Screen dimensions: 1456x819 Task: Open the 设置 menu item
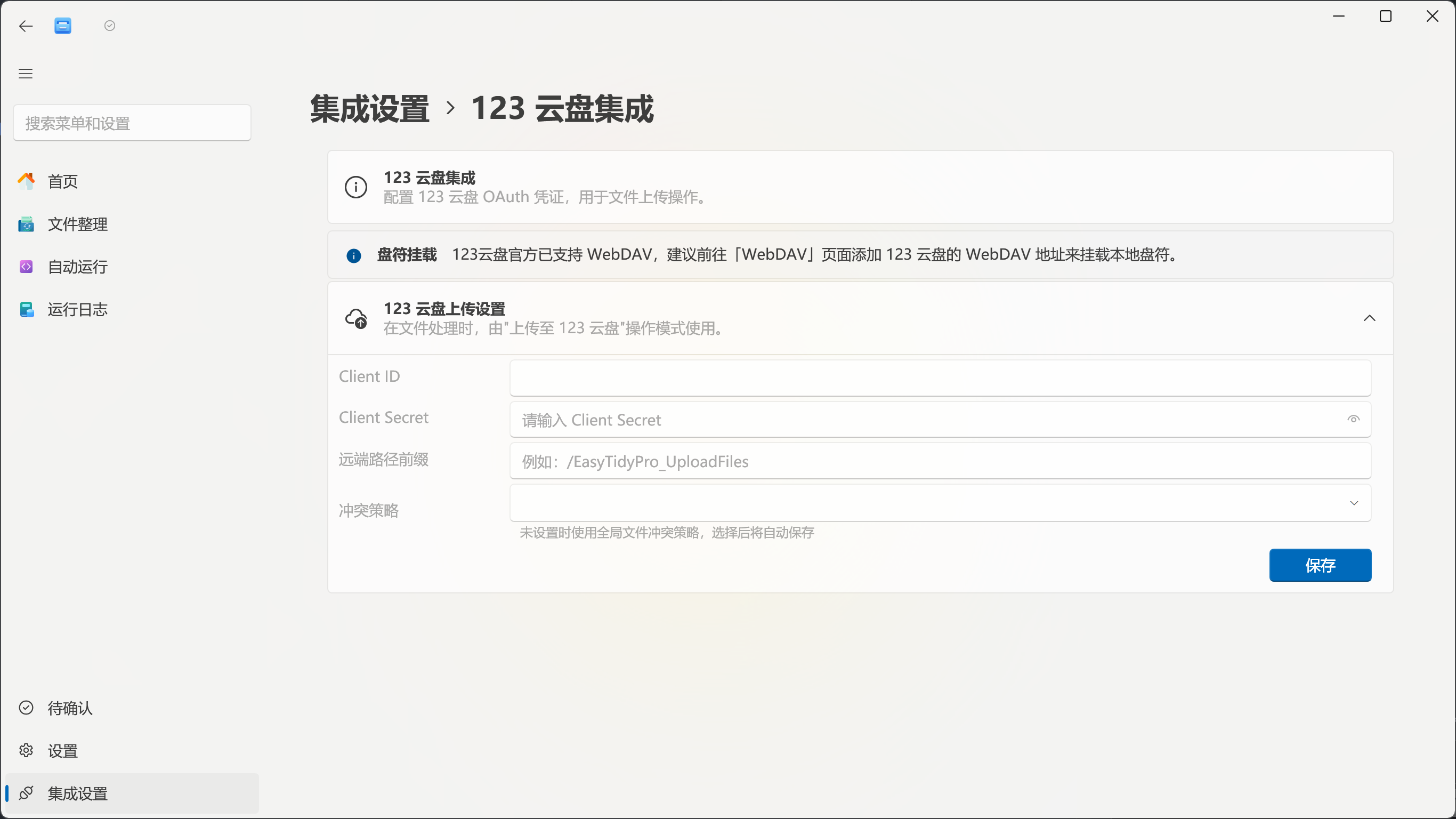132,751
